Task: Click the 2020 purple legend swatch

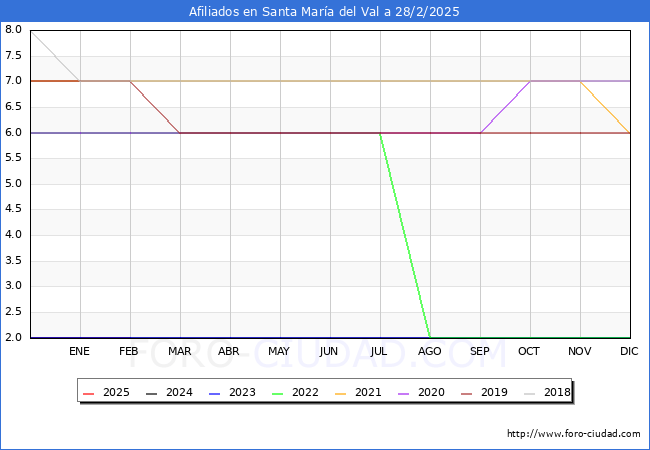Action: tap(404, 393)
